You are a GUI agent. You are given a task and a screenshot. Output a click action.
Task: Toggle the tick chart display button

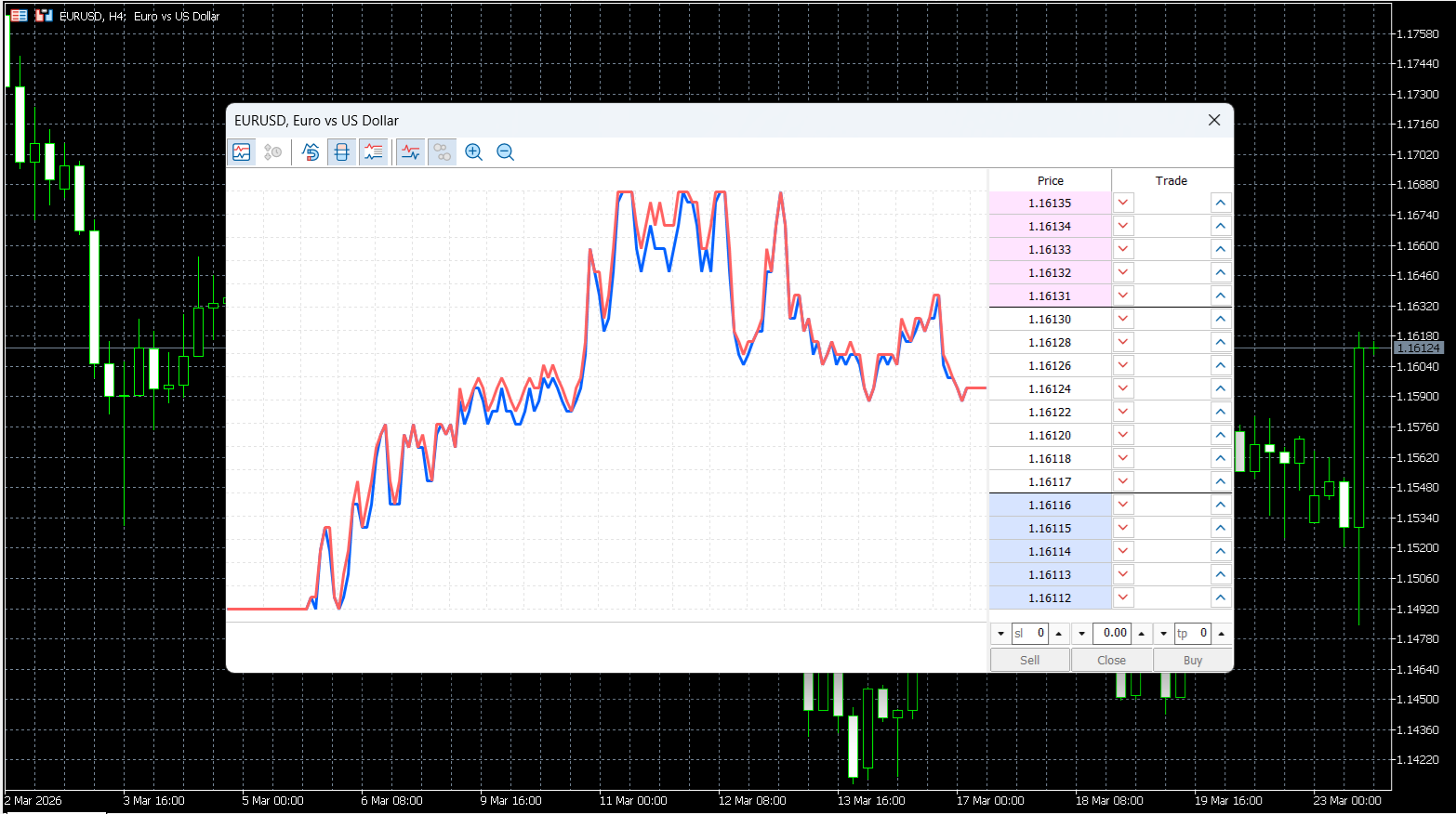[242, 152]
